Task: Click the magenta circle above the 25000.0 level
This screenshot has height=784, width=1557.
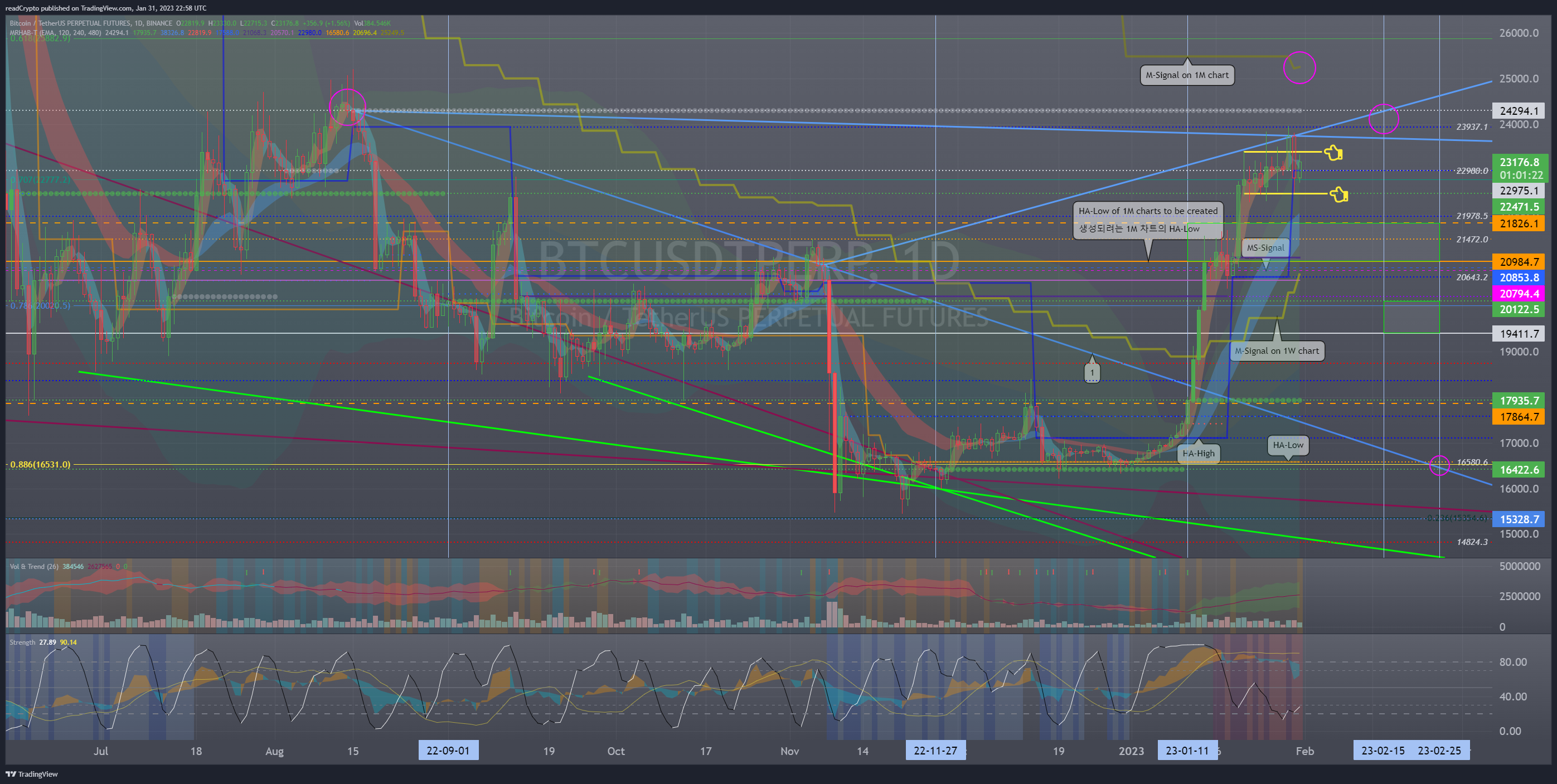Action: pyautogui.click(x=1299, y=67)
